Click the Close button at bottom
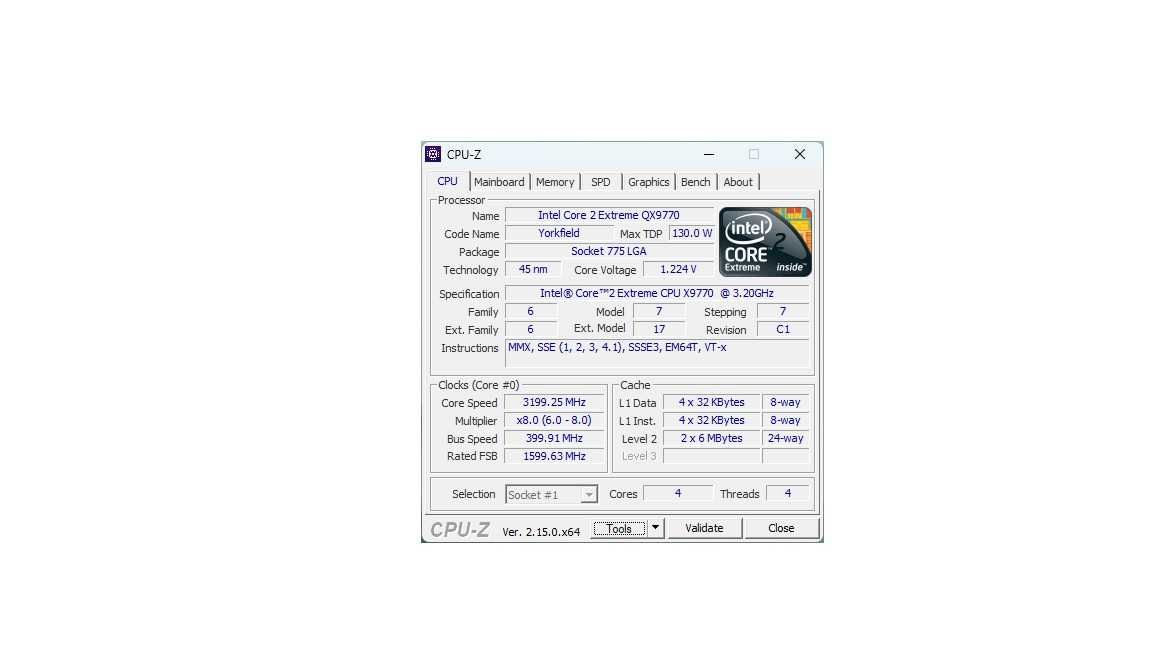The height and width of the screenshot is (648, 1152). point(781,528)
